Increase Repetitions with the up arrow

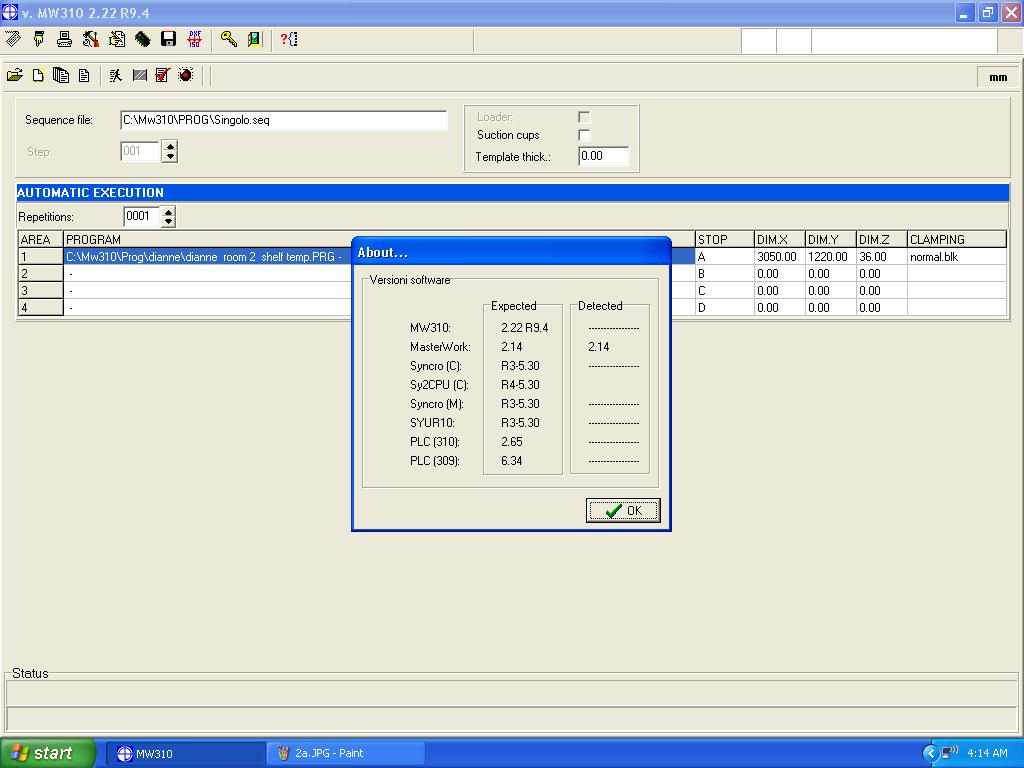[x=168, y=212]
